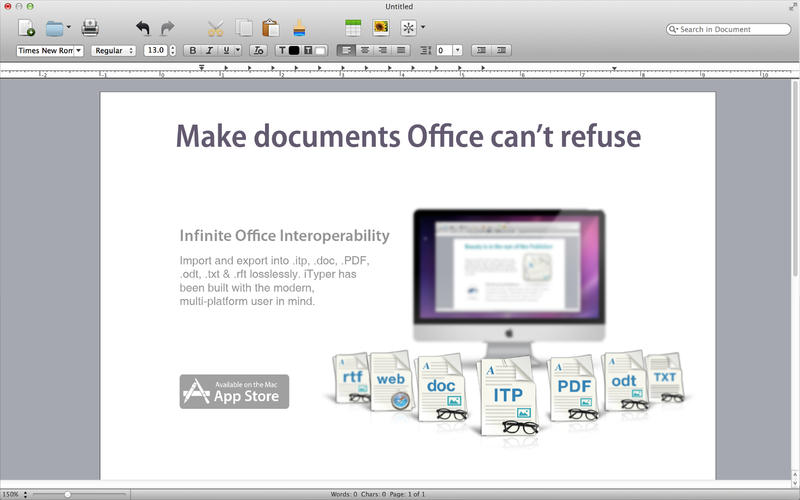Open the special characters snowflake menu
Viewport: 800px width, 500px height.
tap(413, 28)
